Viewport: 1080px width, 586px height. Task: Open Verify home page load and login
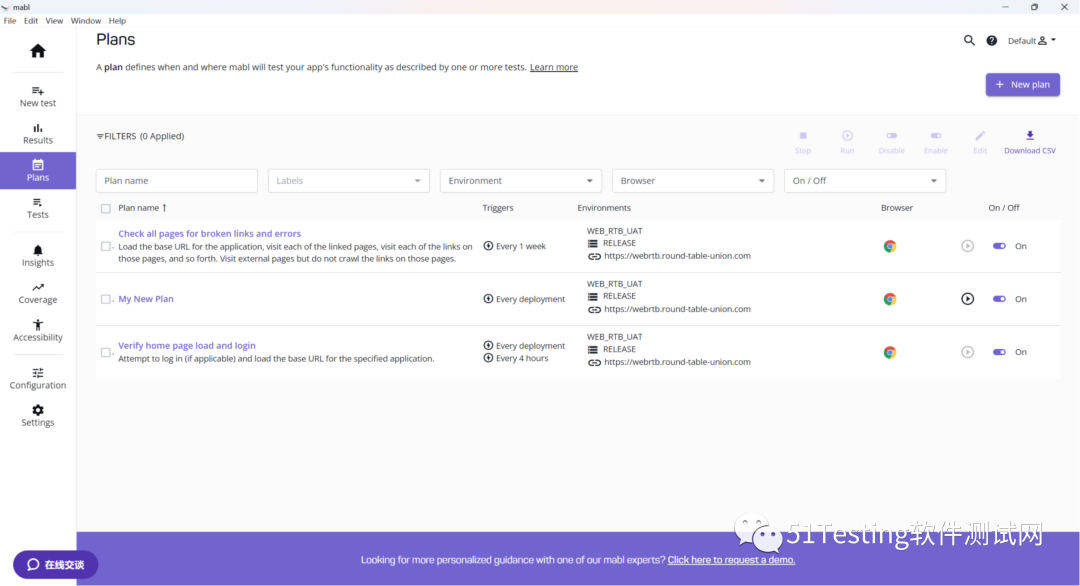[x=187, y=346]
